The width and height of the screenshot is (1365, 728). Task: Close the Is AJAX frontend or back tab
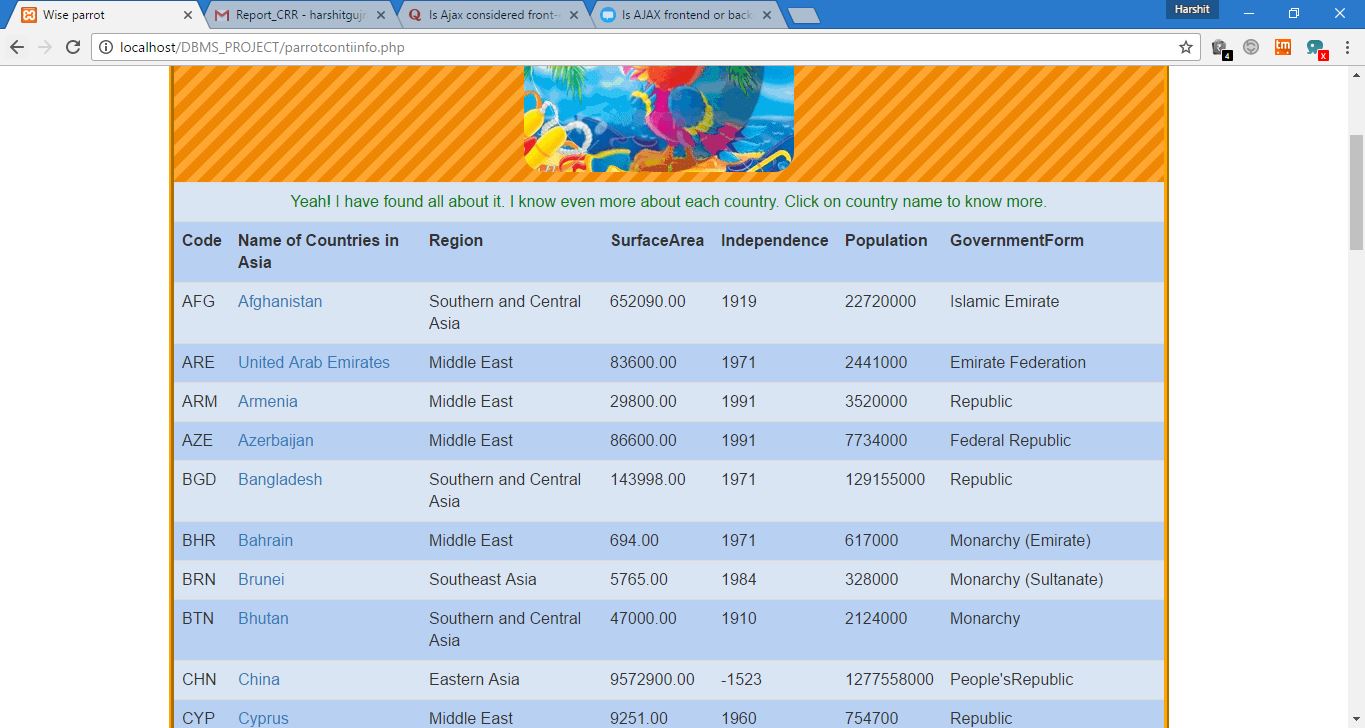767,15
